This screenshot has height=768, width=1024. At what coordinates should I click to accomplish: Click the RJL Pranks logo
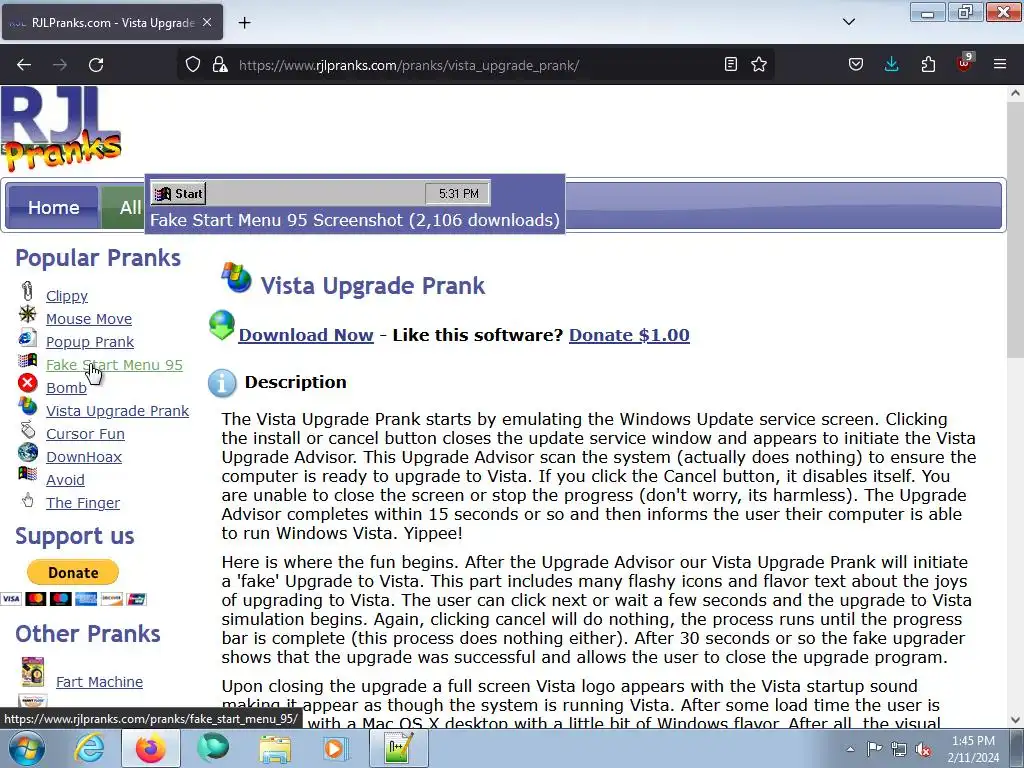click(61, 129)
